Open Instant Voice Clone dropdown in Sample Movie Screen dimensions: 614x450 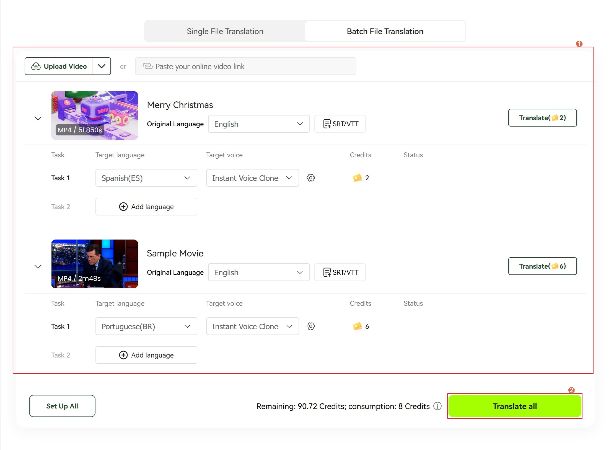coord(252,326)
